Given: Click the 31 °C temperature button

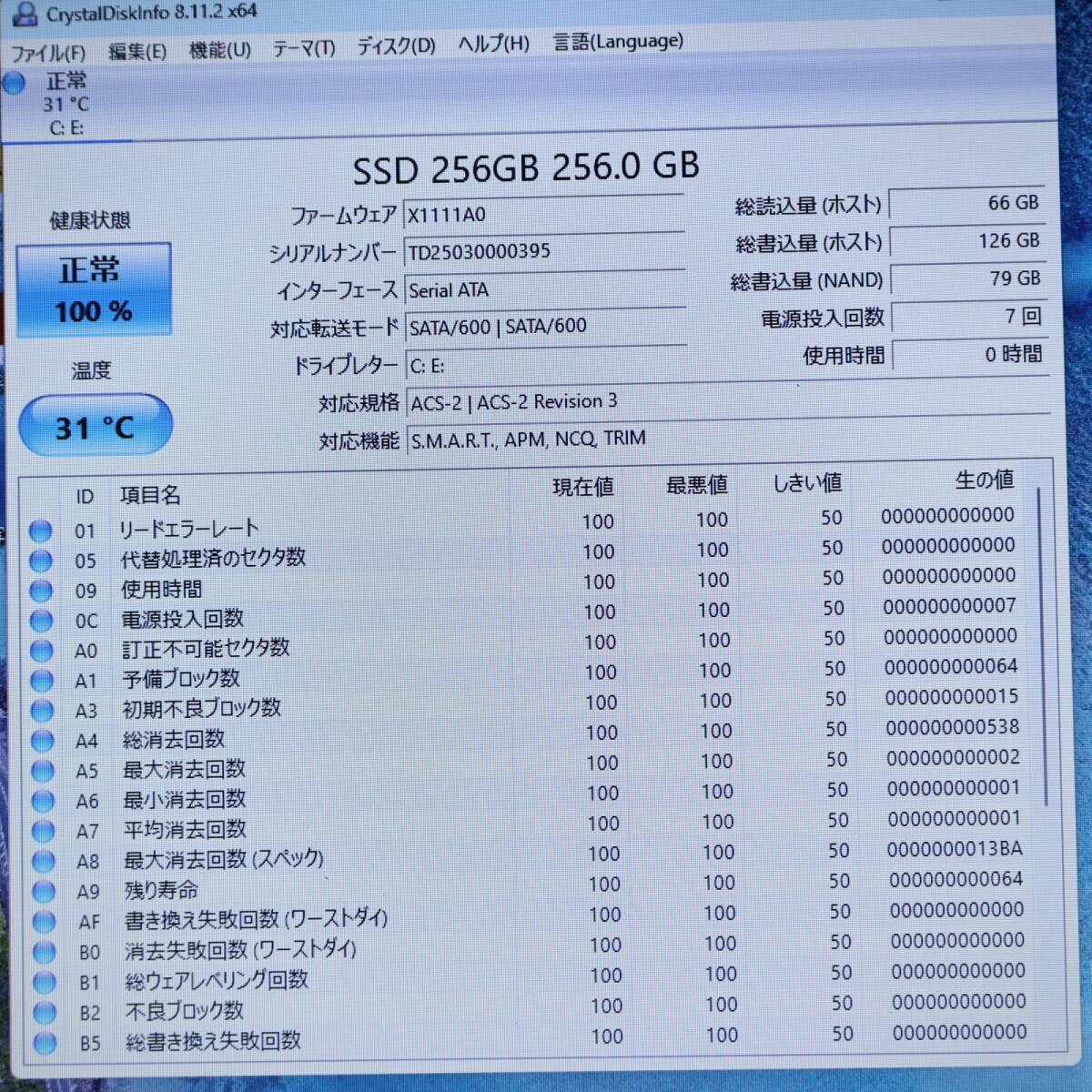Looking at the screenshot, I should coord(95,426).
